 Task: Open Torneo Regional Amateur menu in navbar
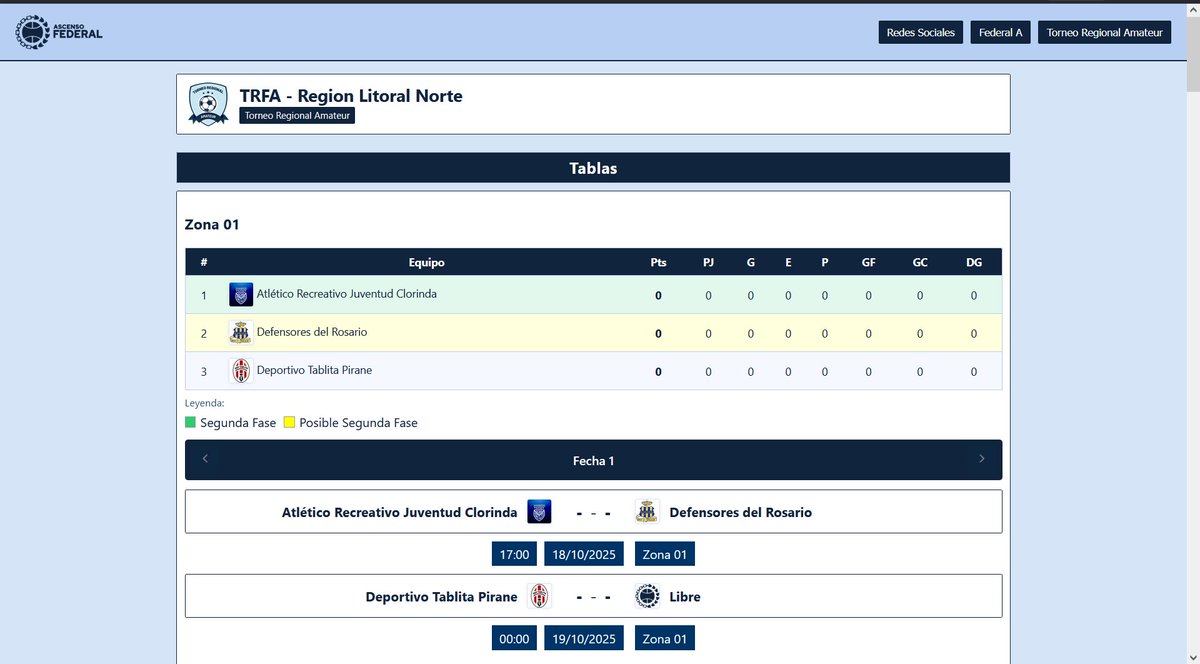1104,33
